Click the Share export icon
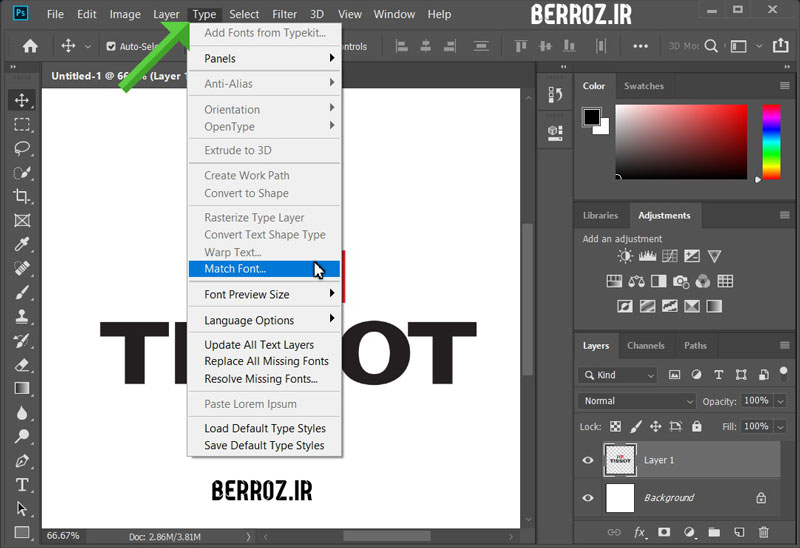Image resolution: width=800 pixels, height=548 pixels. pyautogui.click(x=780, y=45)
